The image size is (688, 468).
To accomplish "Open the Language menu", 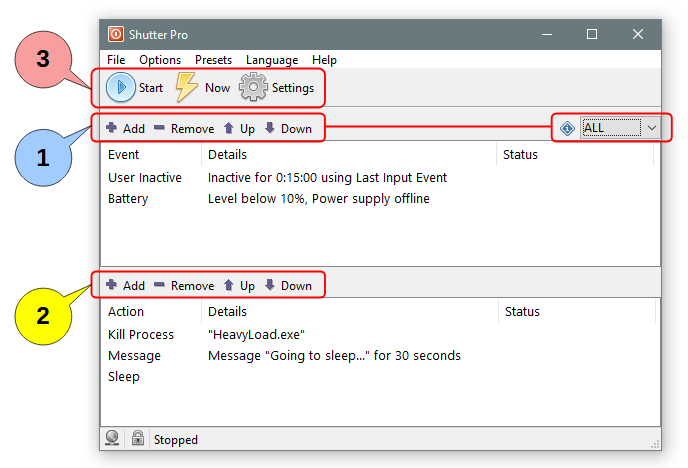I will pos(272,60).
